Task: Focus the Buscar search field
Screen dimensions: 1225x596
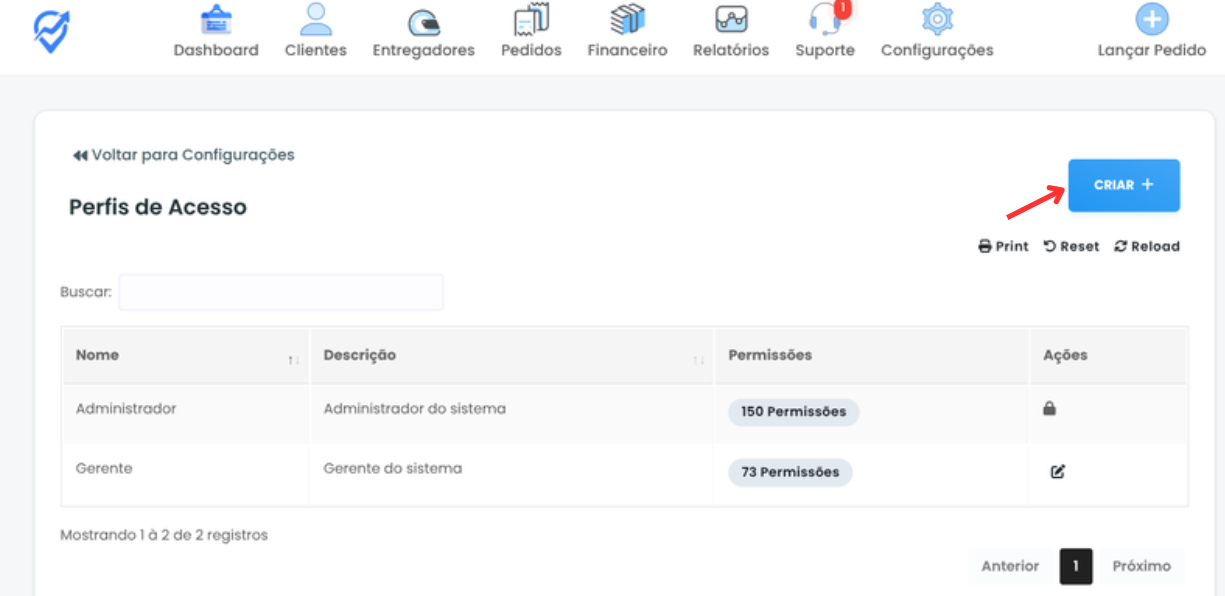Action: click(281, 293)
